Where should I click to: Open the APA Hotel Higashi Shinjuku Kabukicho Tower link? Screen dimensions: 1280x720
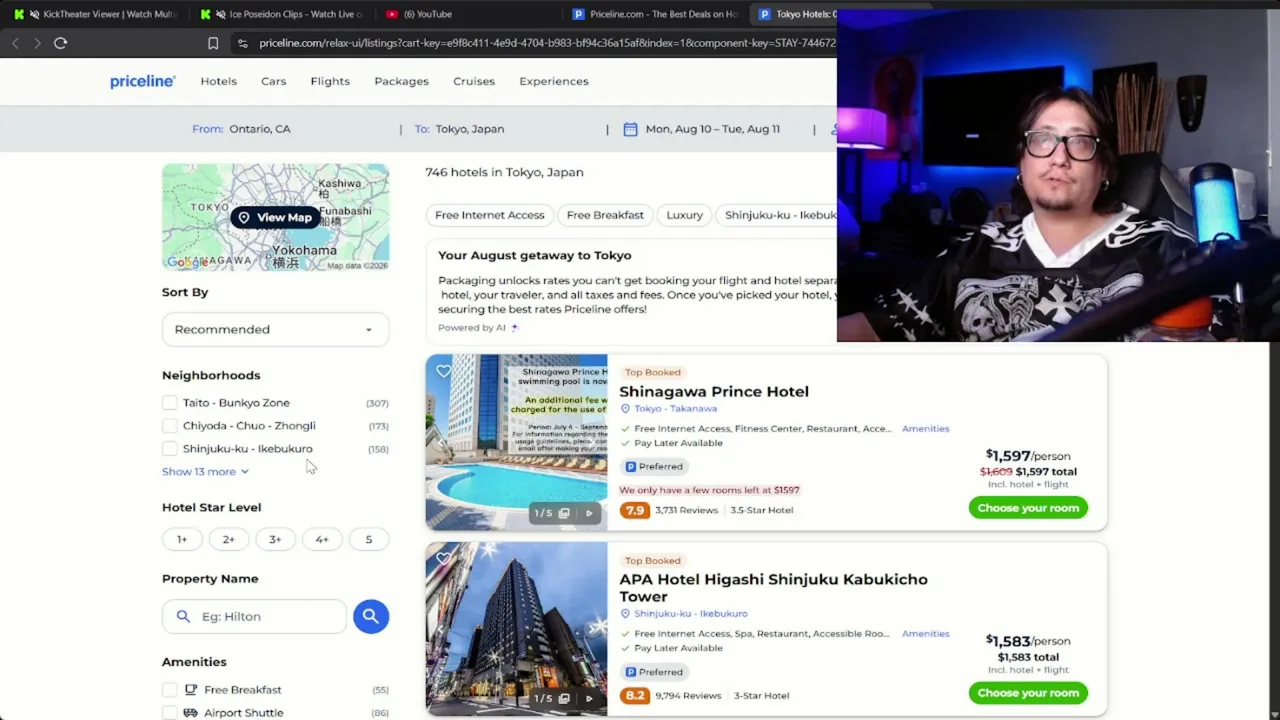tap(773, 588)
